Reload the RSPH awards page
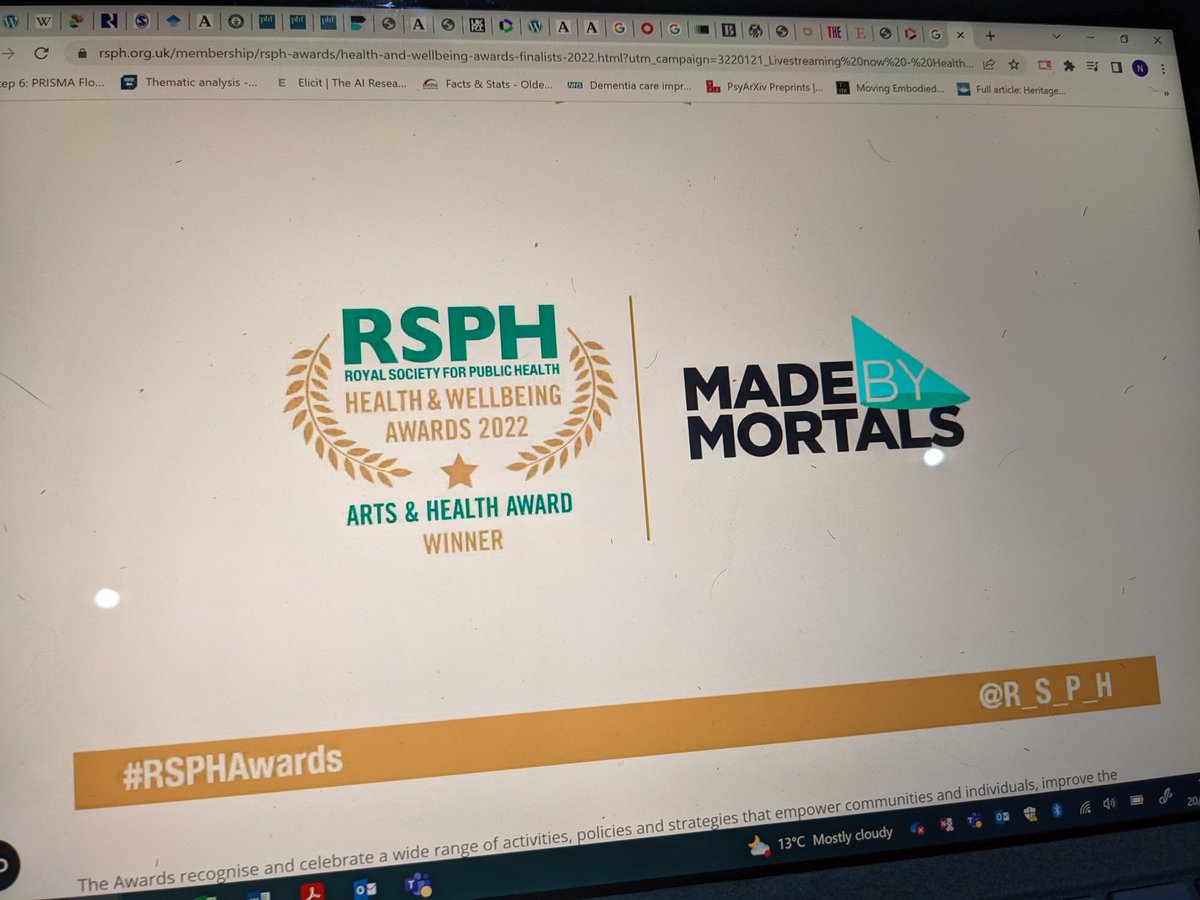The image size is (1200, 900). [41, 52]
